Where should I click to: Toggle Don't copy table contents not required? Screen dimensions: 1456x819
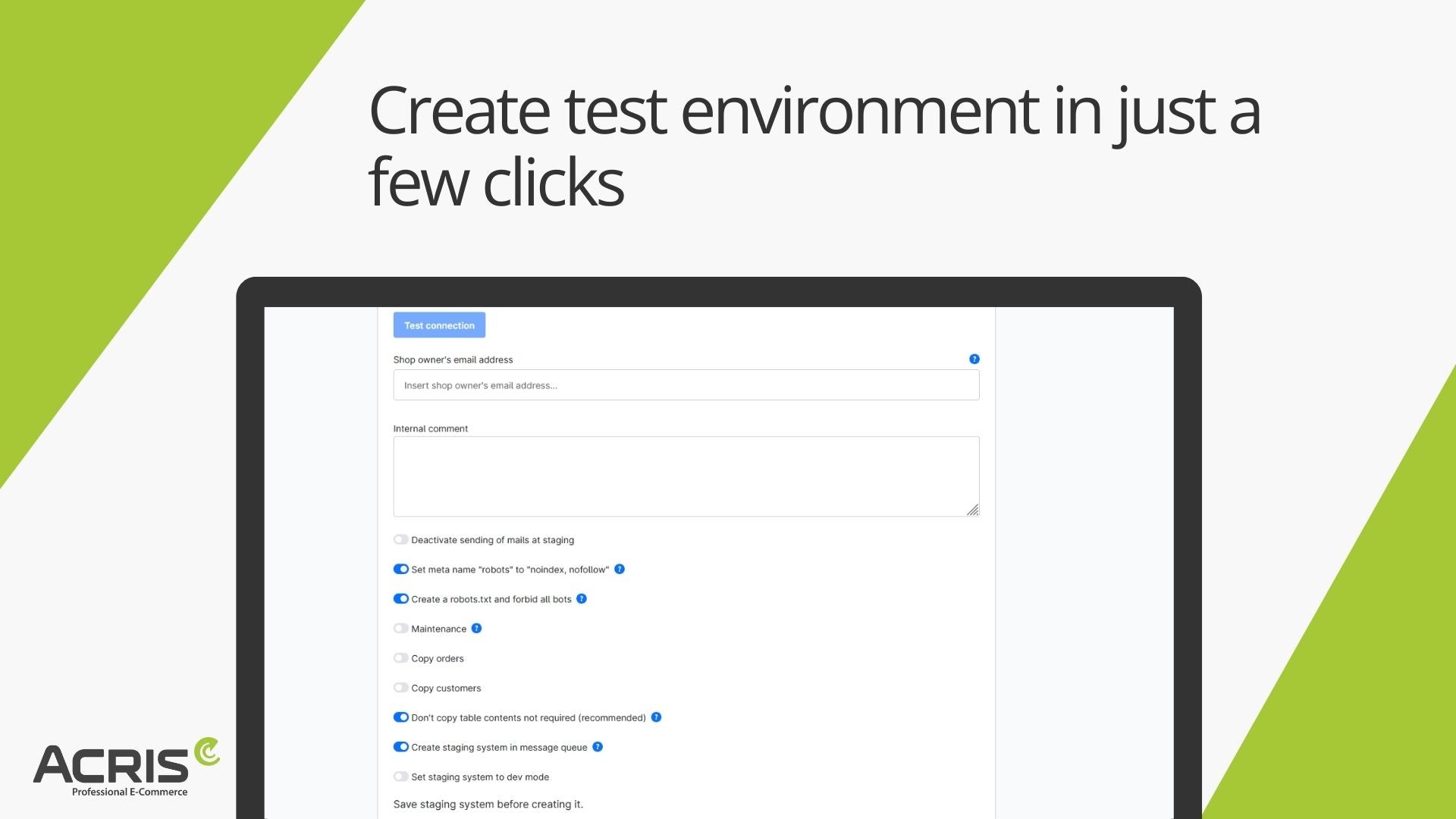click(400, 717)
